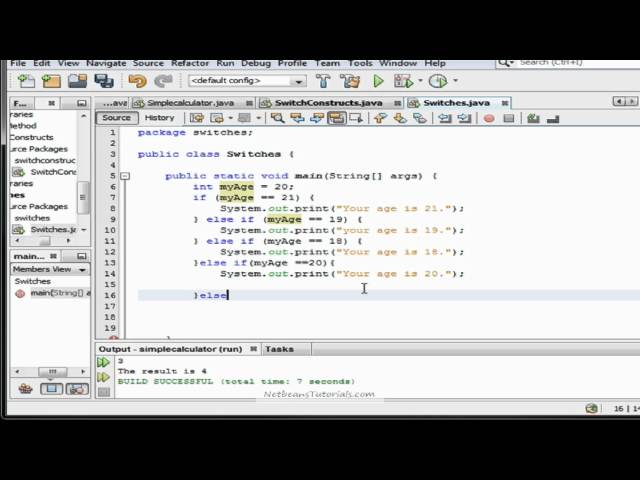Open the Navigate menu

106,63
